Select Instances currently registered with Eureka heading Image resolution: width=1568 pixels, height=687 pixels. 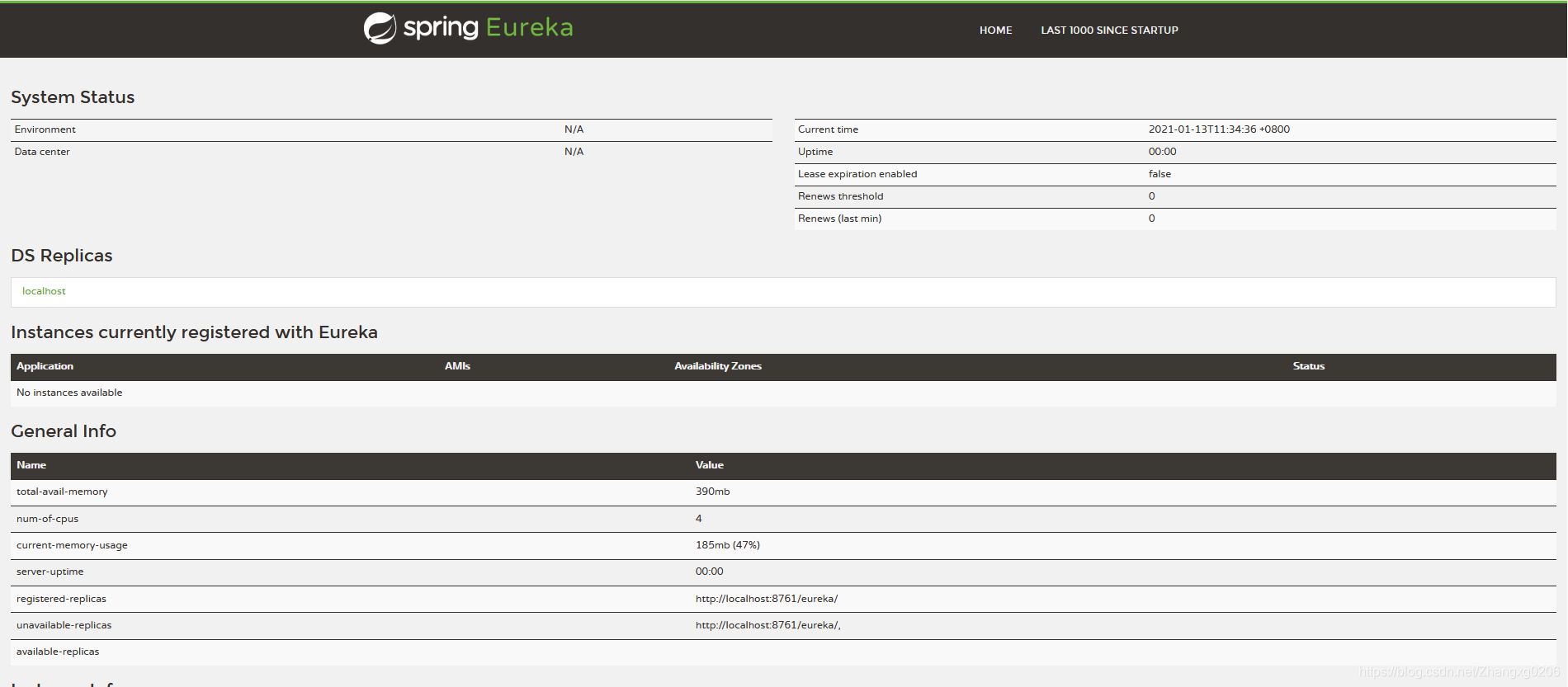click(x=194, y=332)
